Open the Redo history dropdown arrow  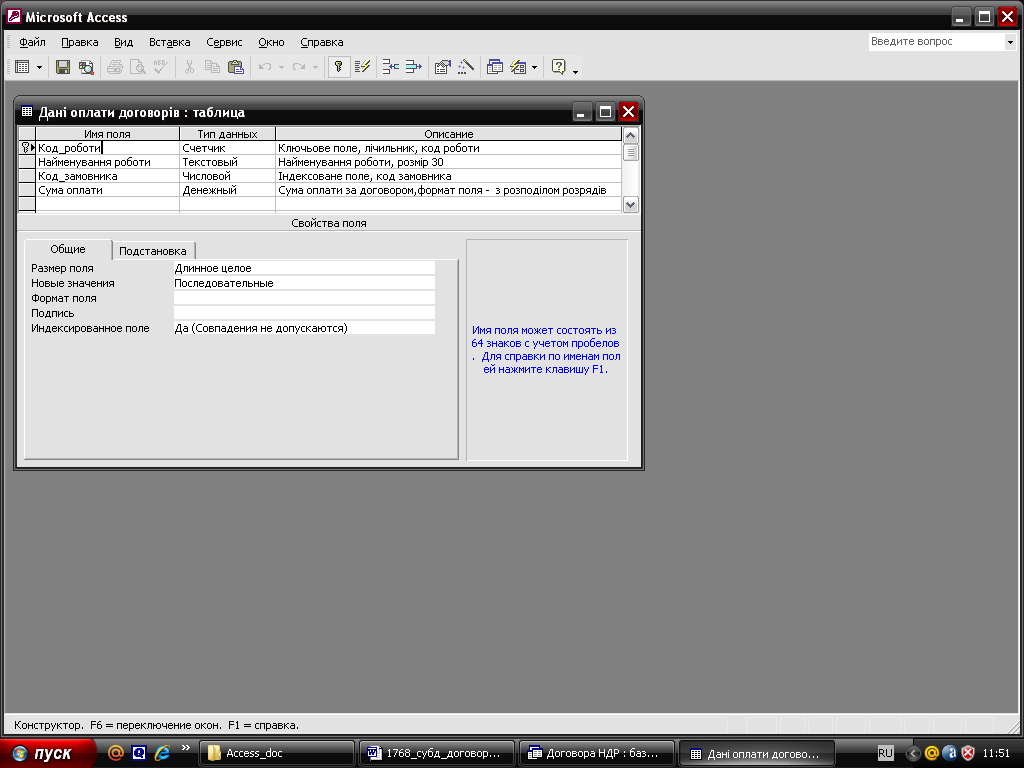[315, 67]
